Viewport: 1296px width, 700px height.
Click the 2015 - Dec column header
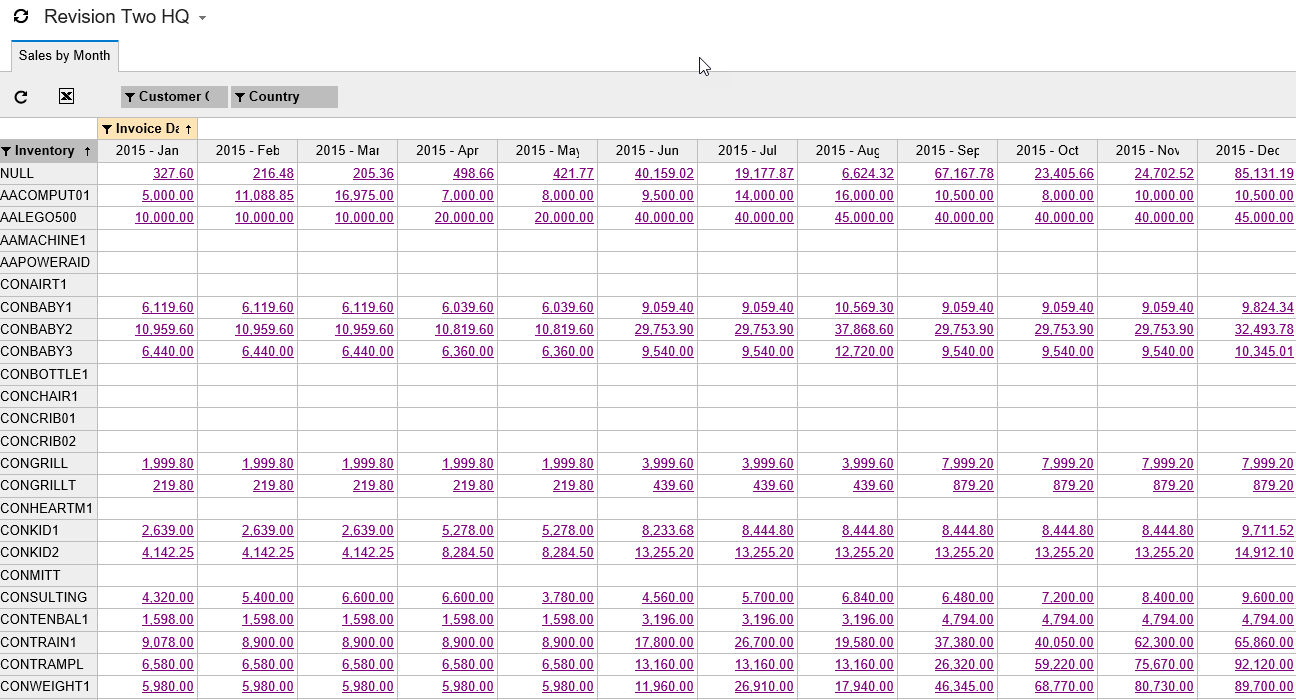[x=1246, y=151]
